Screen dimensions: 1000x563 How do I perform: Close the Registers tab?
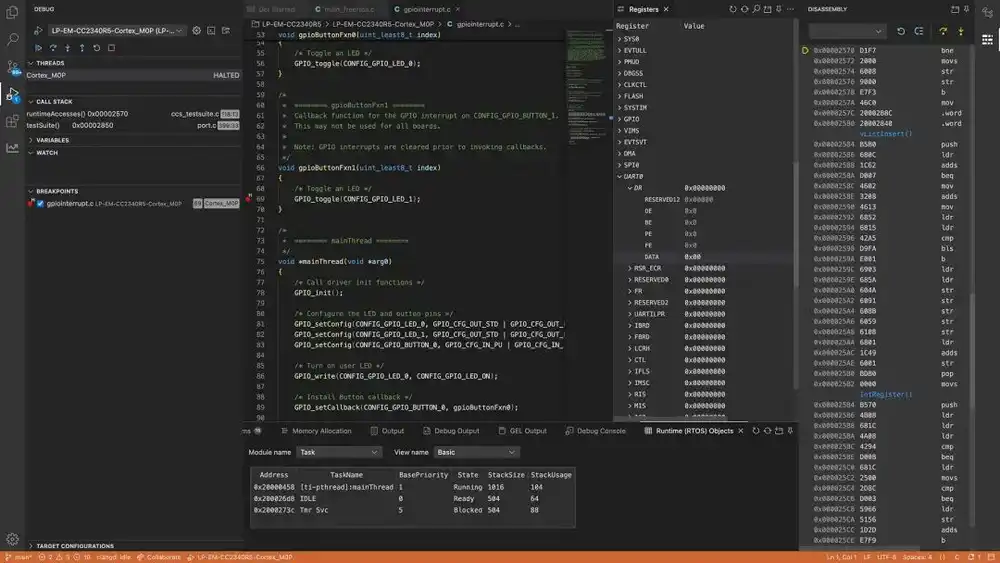tap(666, 10)
